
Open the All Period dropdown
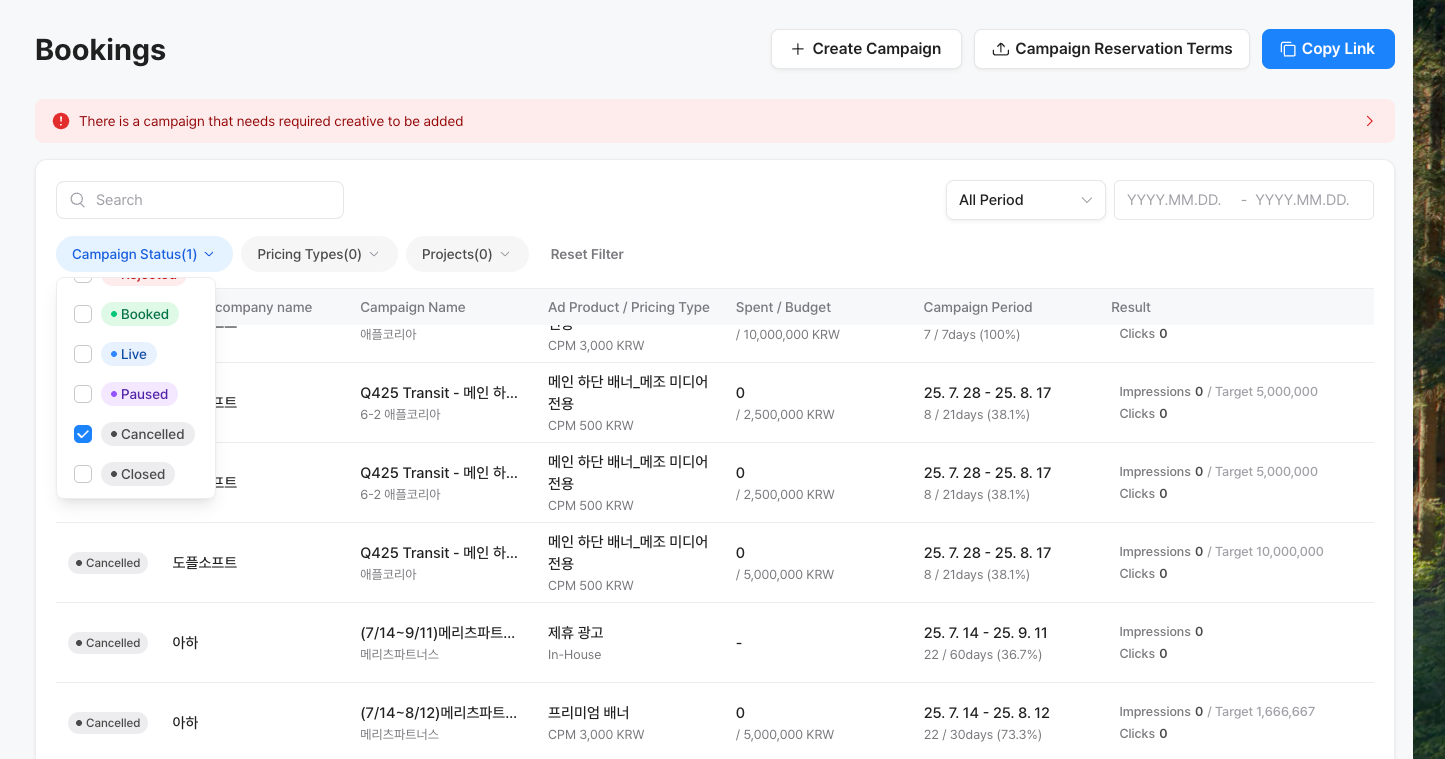tap(1025, 200)
